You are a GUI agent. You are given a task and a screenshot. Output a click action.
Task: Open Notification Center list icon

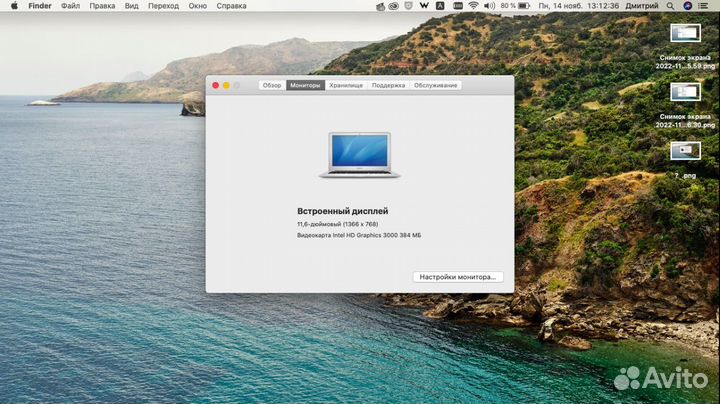[x=703, y=6]
